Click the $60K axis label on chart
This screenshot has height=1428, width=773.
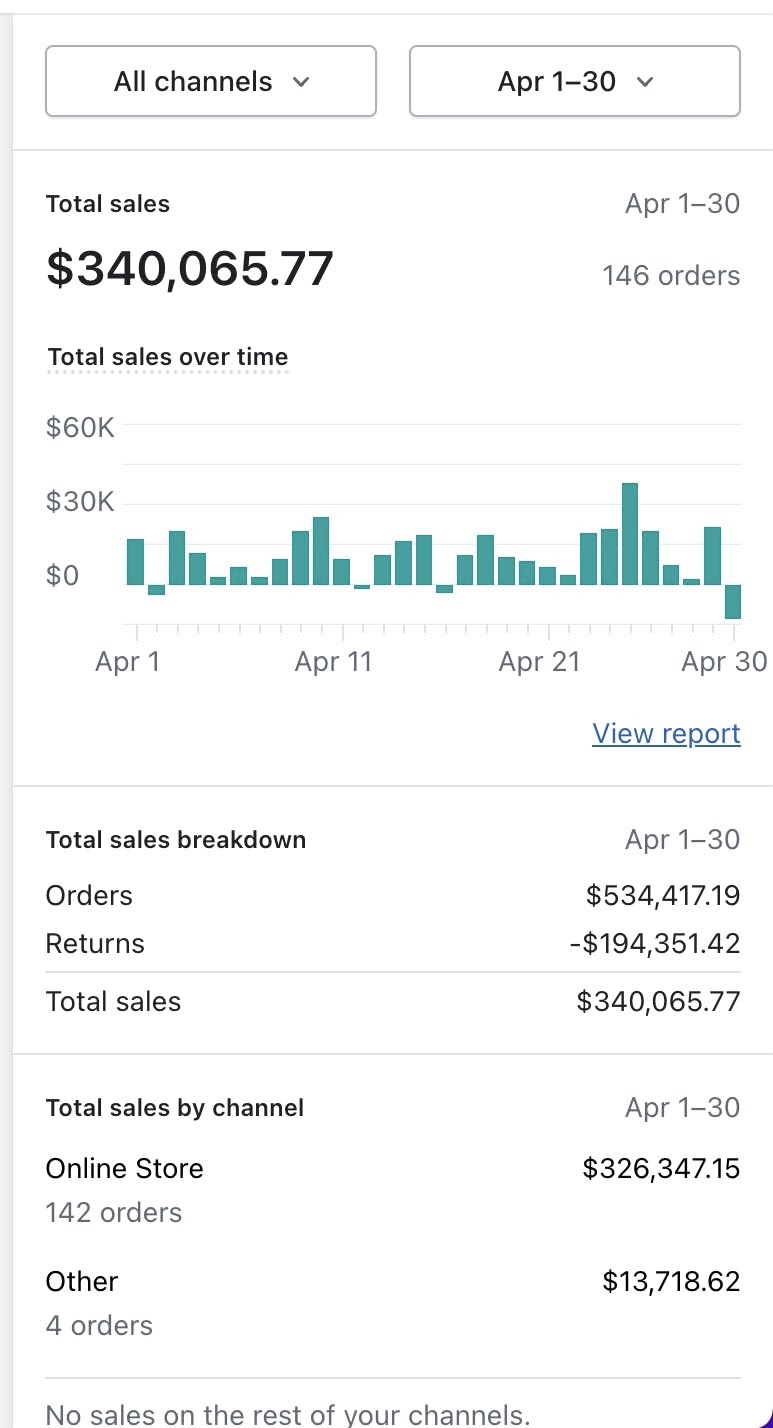click(x=80, y=428)
